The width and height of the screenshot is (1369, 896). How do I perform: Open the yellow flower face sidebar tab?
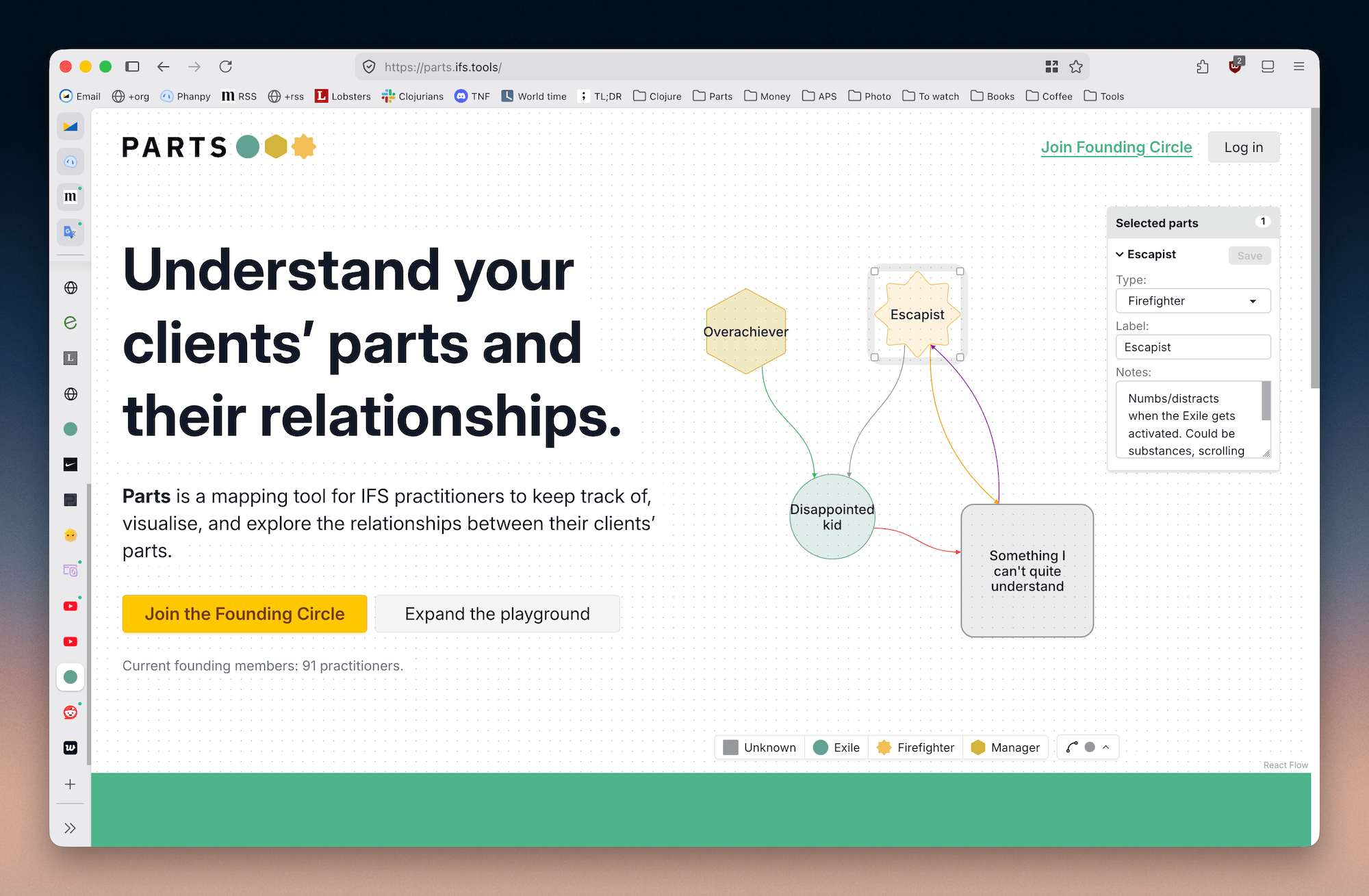(x=71, y=535)
